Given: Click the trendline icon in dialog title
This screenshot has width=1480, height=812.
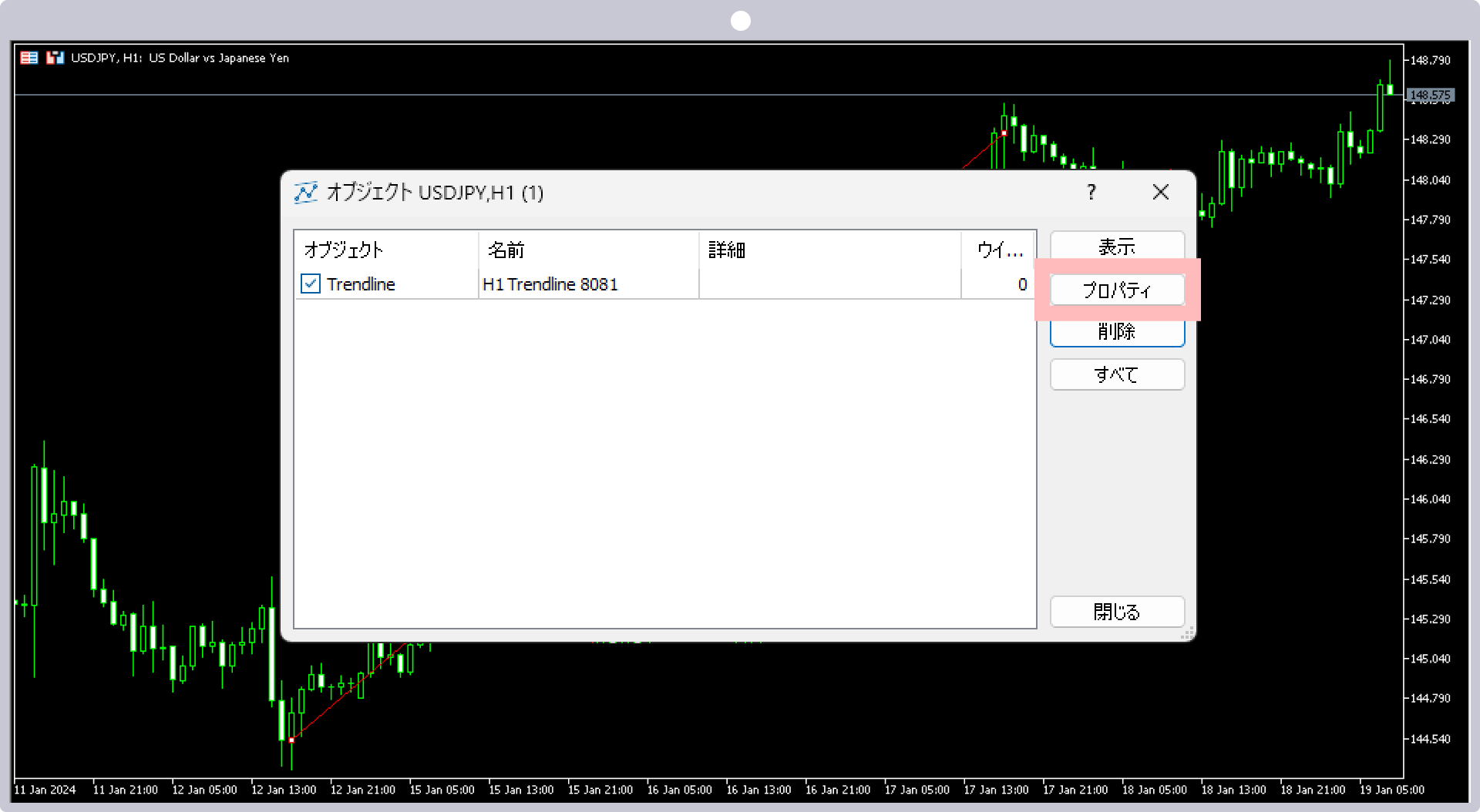Looking at the screenshot, I should tap(305, 193).
